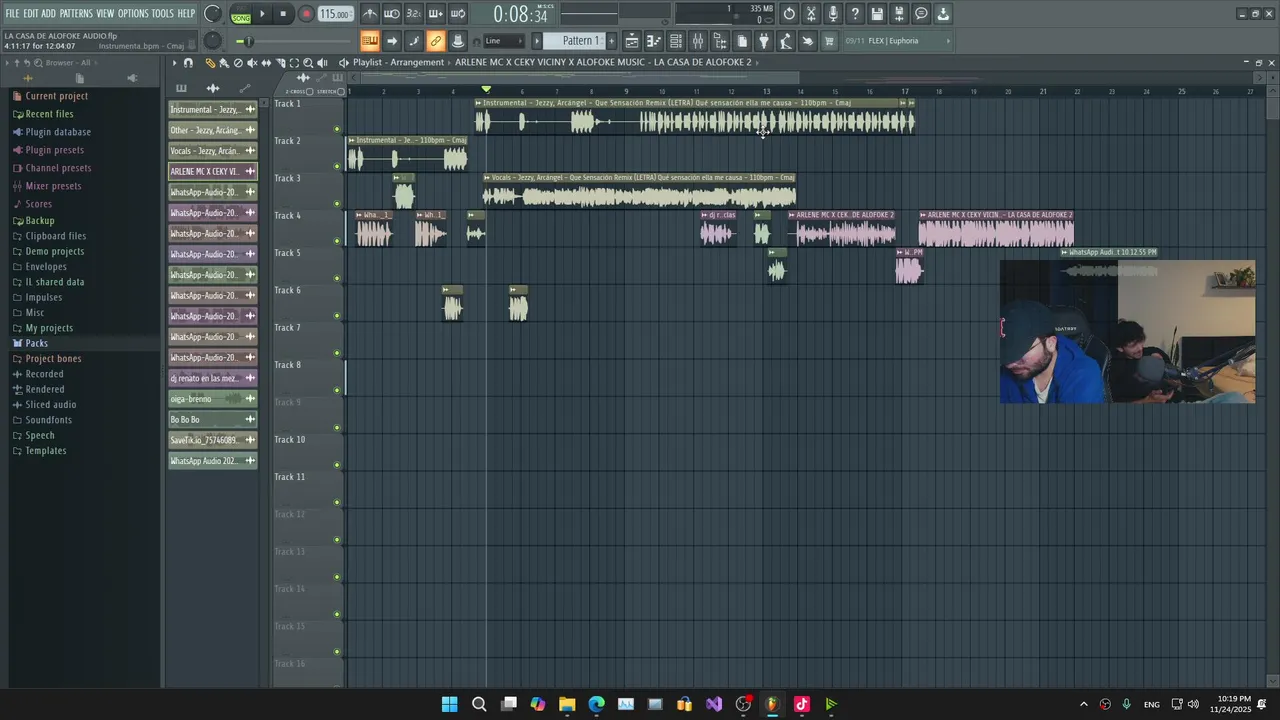Select the playlist Draw pencil tool
The width and height of the screenshot is (1280, 720).
(210, 62)
